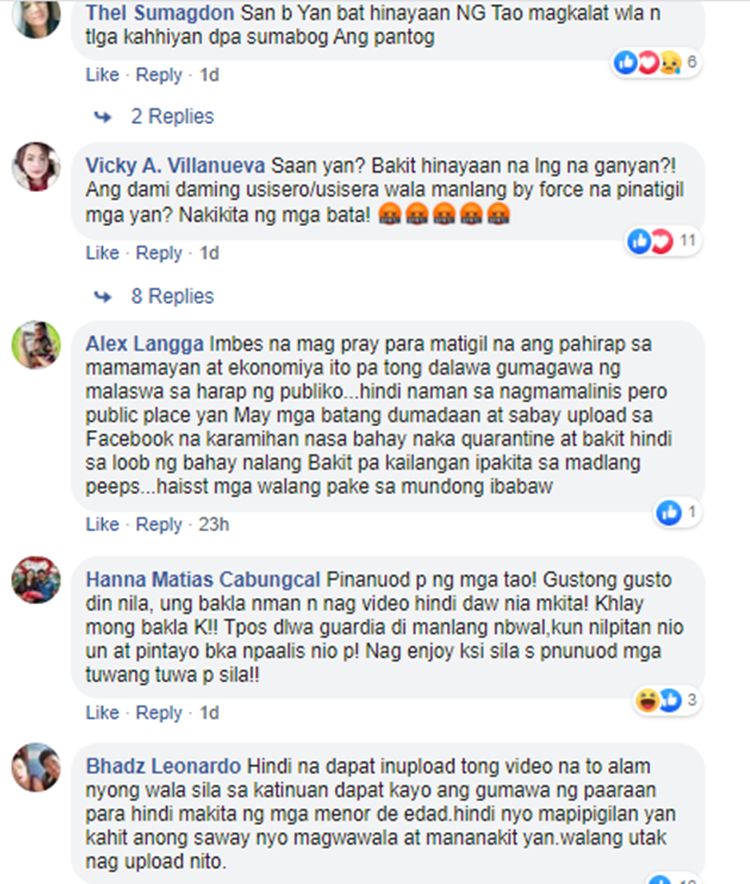
Task: Like Hanna Matias Cabungcal's comment
Action: click(x=103, y=713)
